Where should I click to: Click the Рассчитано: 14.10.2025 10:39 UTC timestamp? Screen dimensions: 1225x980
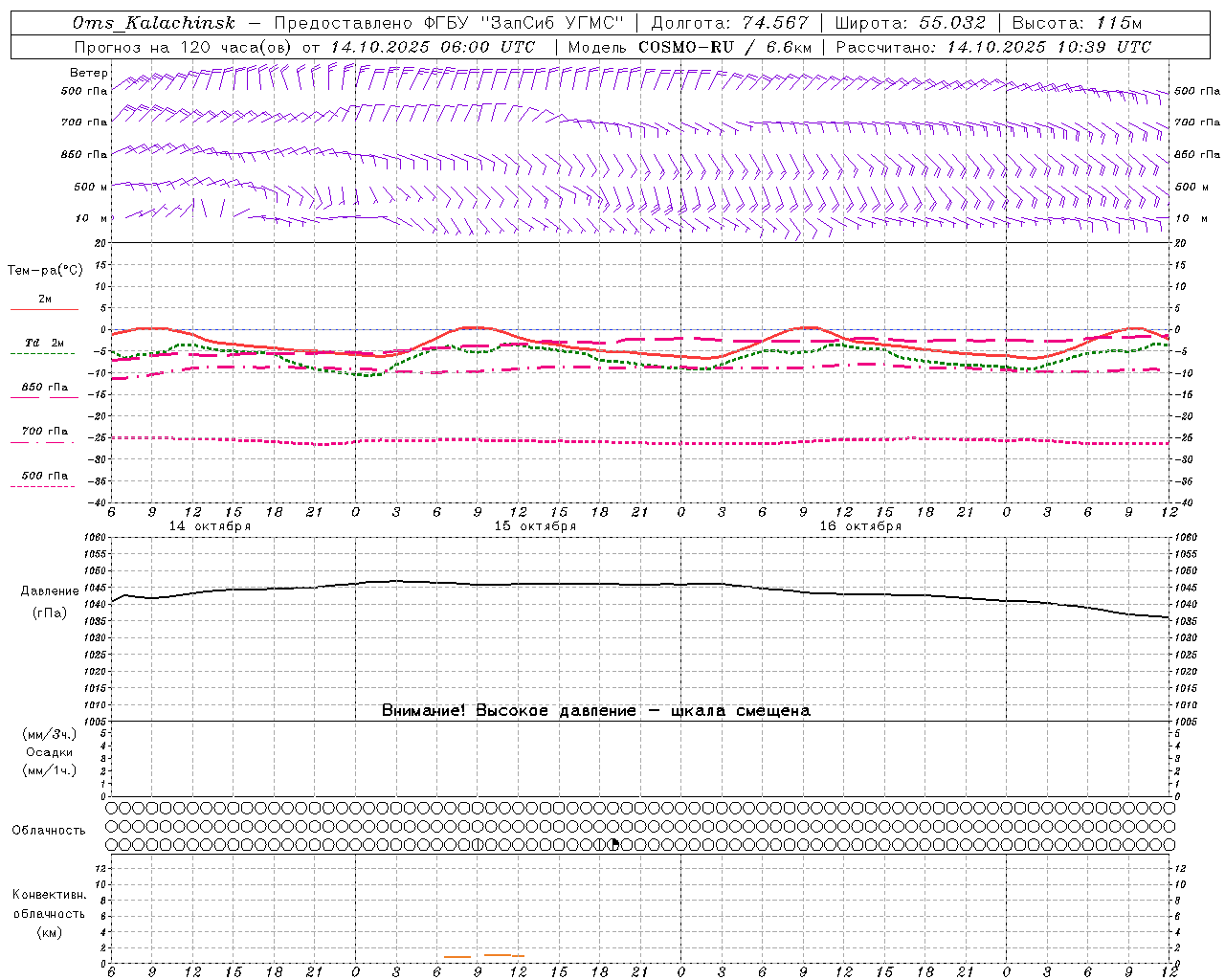coord(993,47)
